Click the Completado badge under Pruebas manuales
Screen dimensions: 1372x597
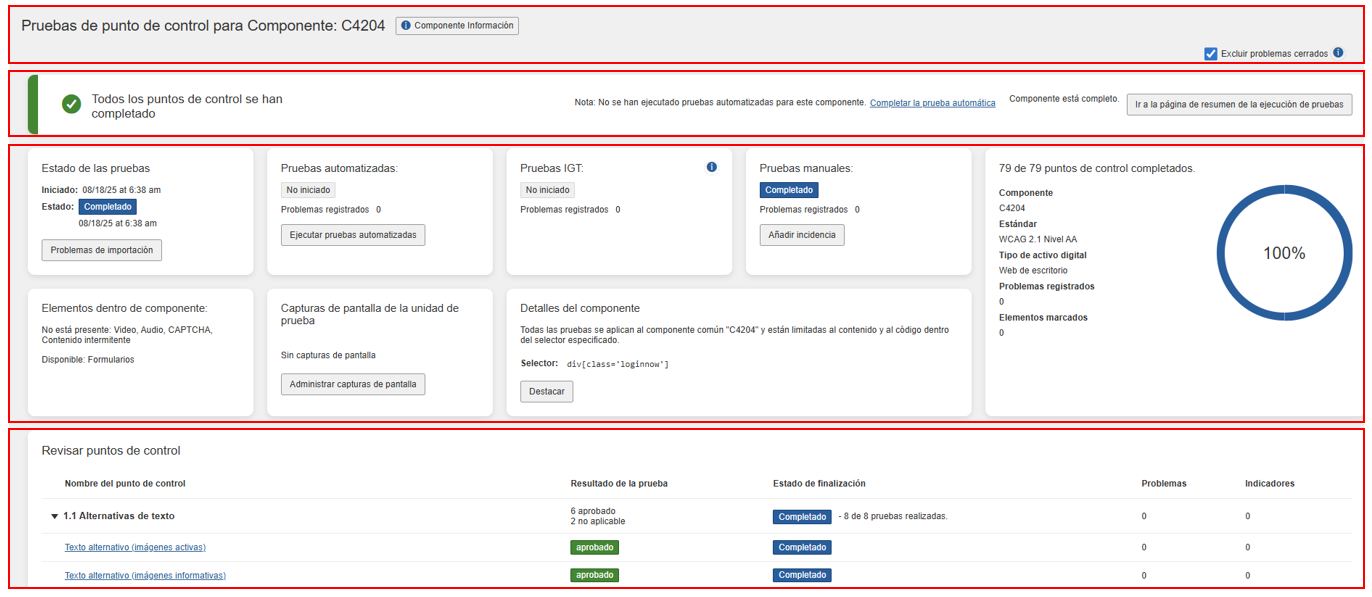point(789,190)
